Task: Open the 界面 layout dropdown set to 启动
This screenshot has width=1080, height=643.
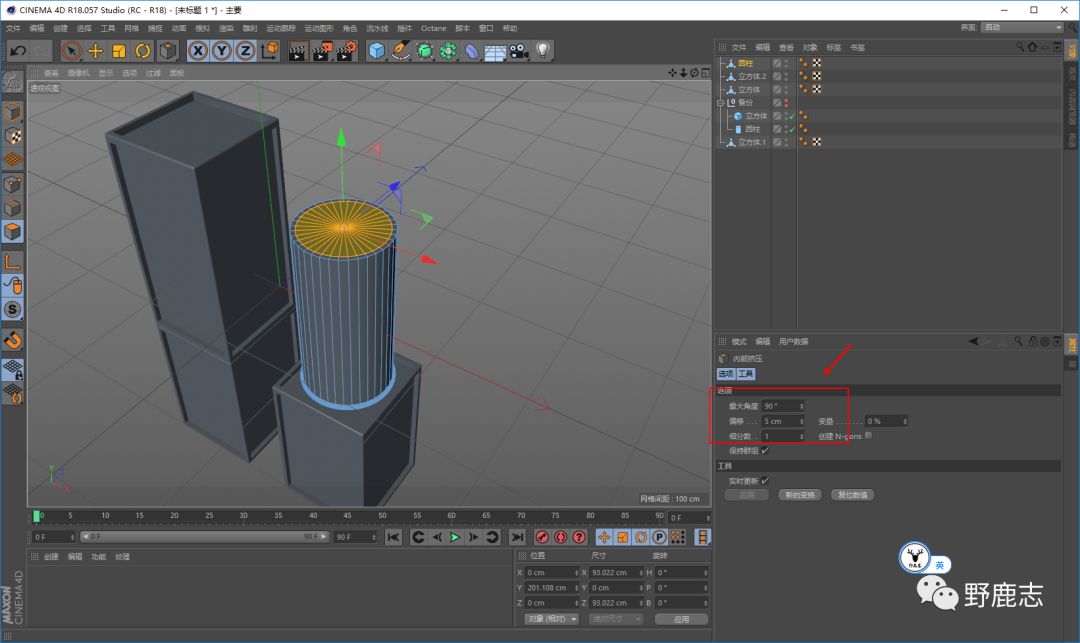Action: (x=1021, y=27)
